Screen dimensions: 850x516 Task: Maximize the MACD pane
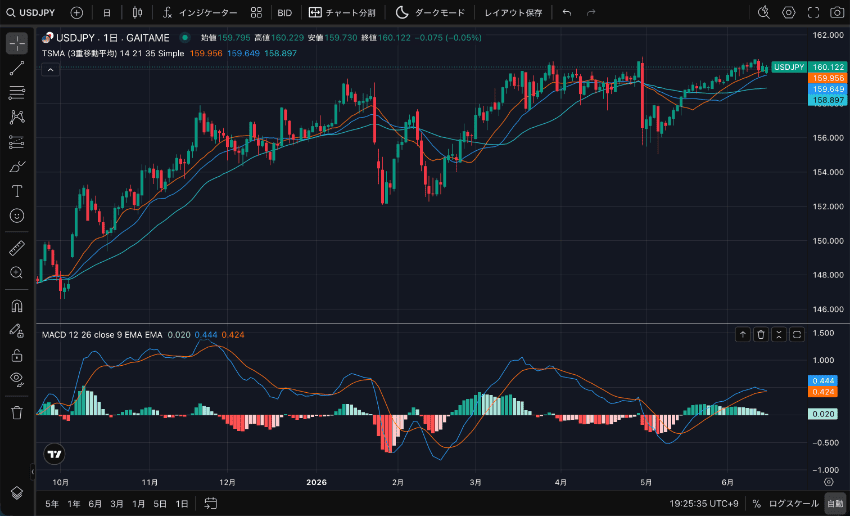pyautogui.click(x=797, y=335)
